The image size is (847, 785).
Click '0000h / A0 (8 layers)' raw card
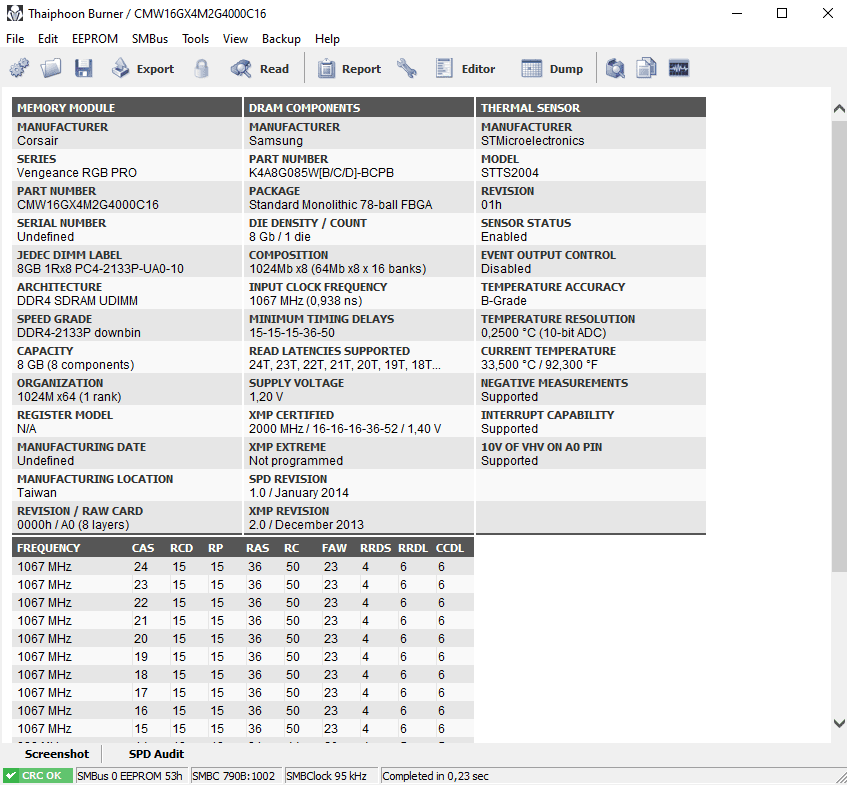(x=73, y=525)
